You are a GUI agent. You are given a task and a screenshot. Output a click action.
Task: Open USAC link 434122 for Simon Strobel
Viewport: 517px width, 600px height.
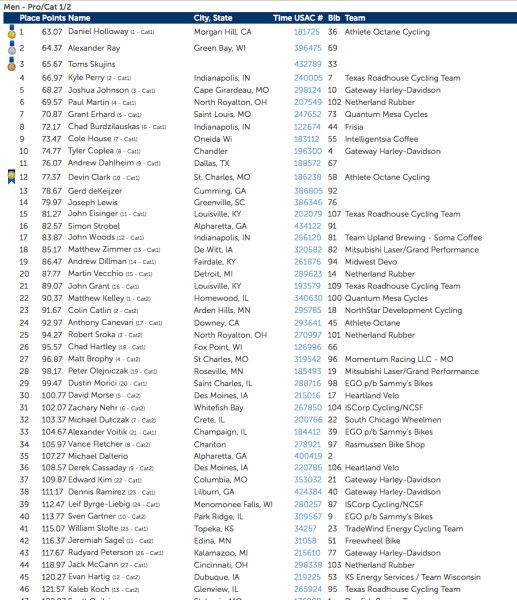point(308,226)
